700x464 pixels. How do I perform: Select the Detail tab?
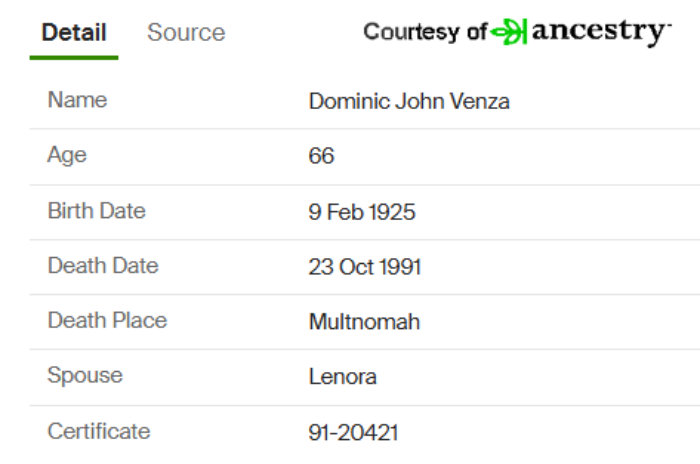(x=74, y=33)
